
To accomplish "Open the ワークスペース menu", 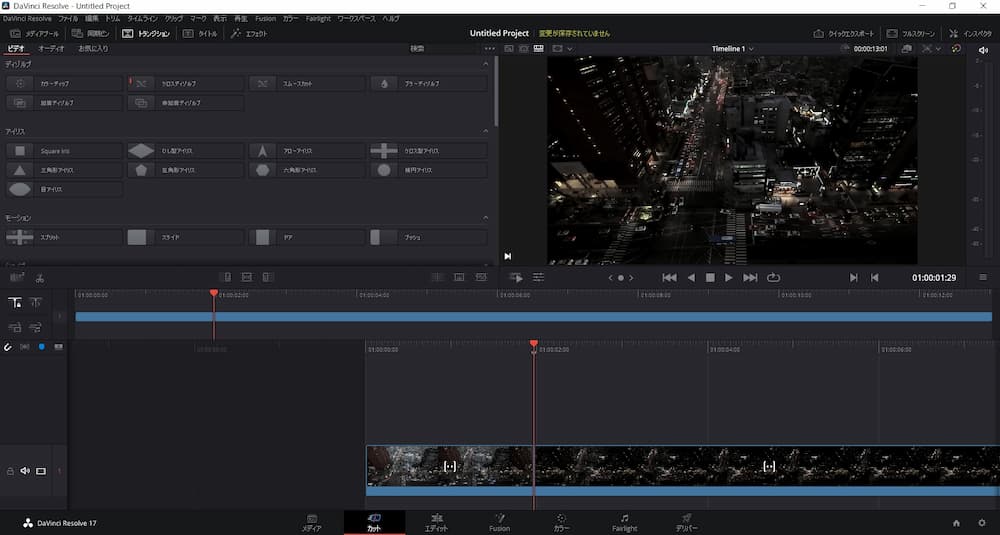I will pyautogui.click(x=357, y=18).
